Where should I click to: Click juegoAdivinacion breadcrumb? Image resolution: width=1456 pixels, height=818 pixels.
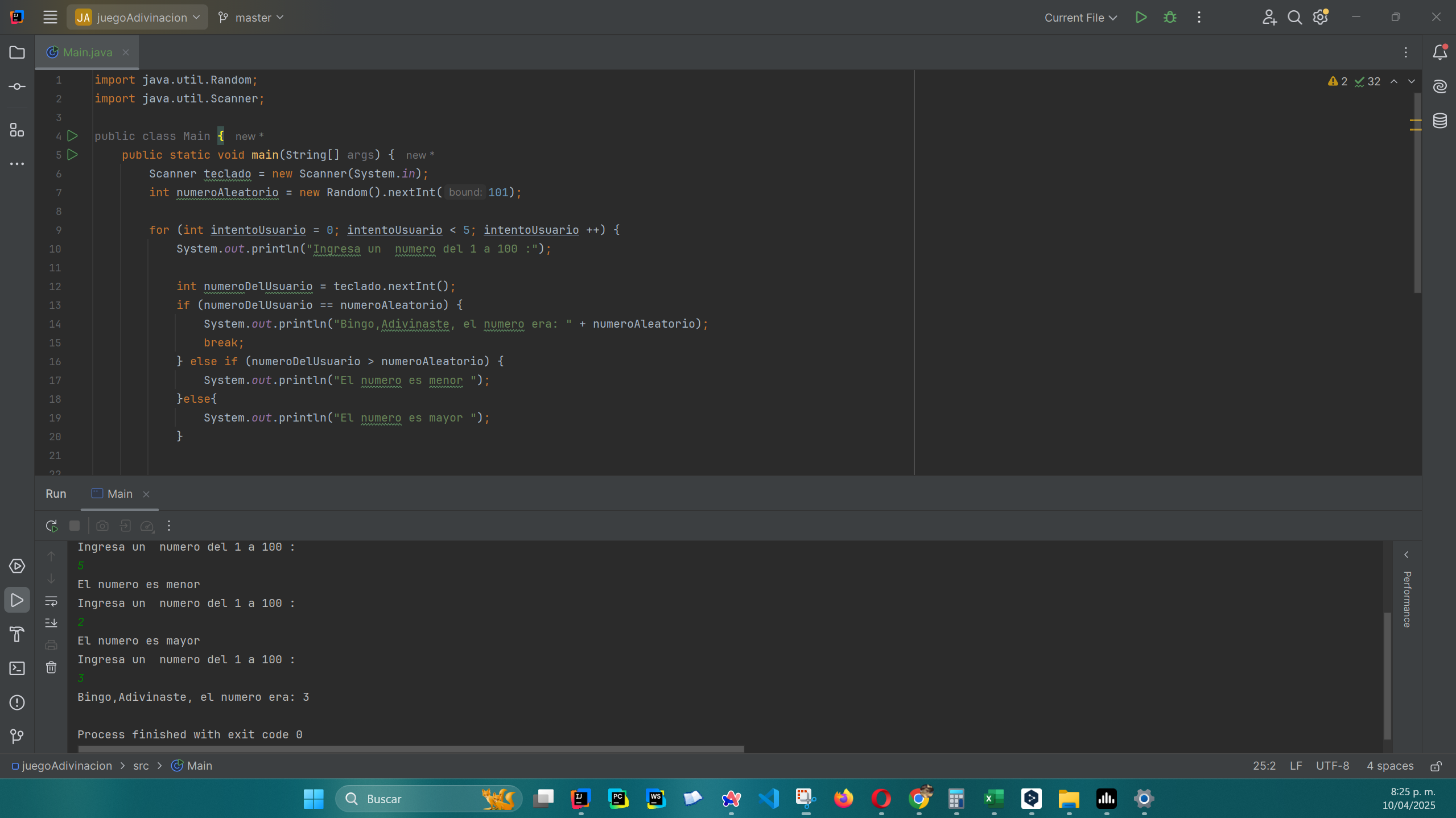click(62, 766)
